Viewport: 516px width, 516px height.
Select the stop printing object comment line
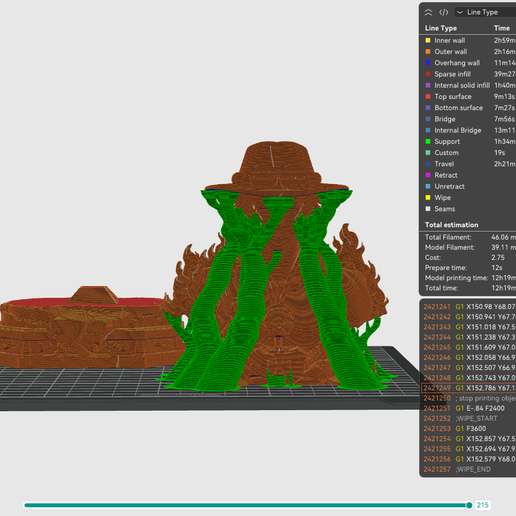click(469, 398)
